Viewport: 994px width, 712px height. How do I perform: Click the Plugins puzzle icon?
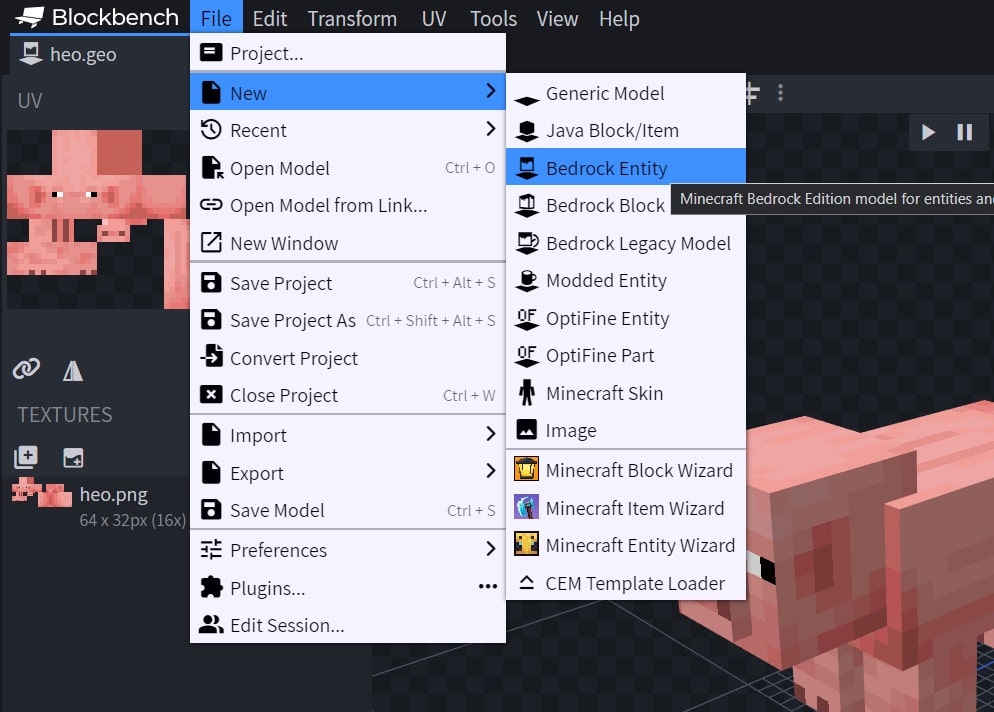[x=211, y=587]
